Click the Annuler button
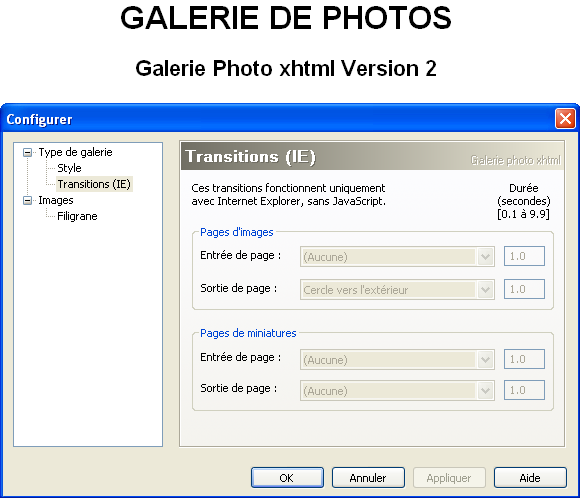Viewport: 580px width, 498px height. (368, 478)
